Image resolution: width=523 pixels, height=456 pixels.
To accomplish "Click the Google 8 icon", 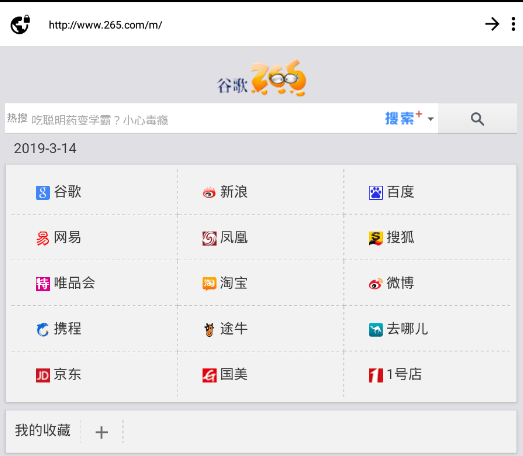I will [x=43, y=193].
